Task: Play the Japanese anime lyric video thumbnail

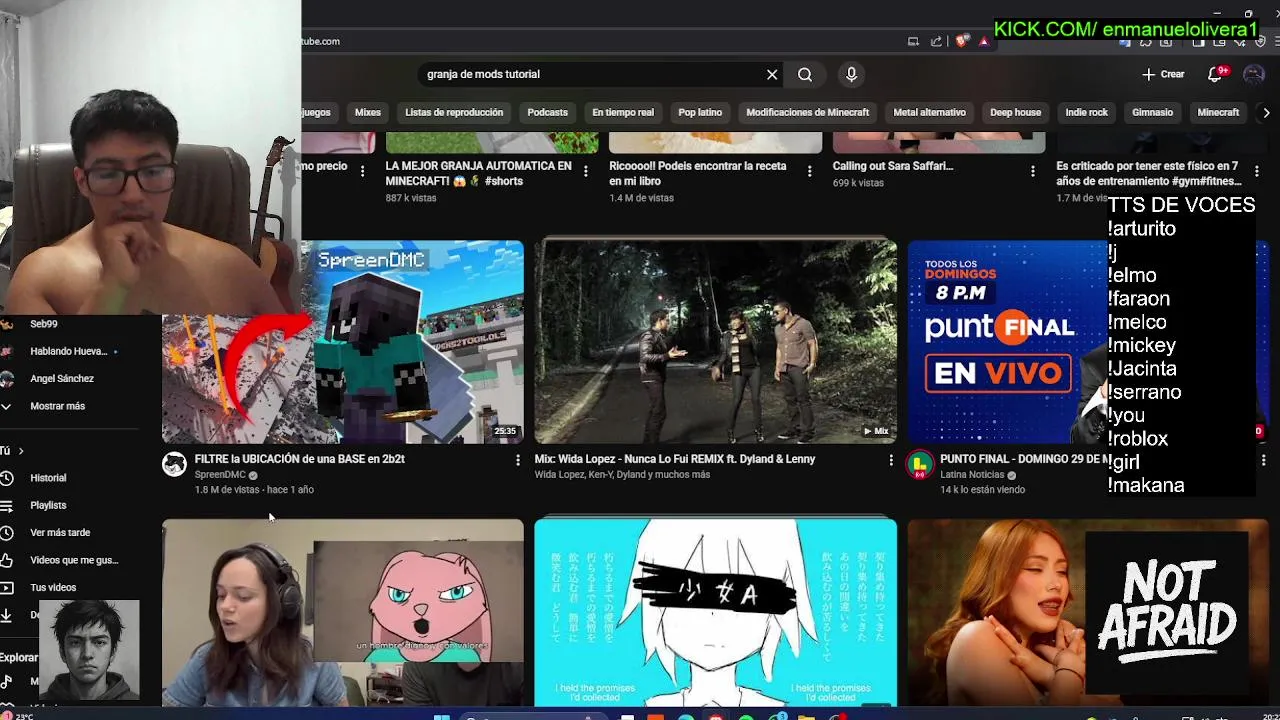Action: coord(715,612)
